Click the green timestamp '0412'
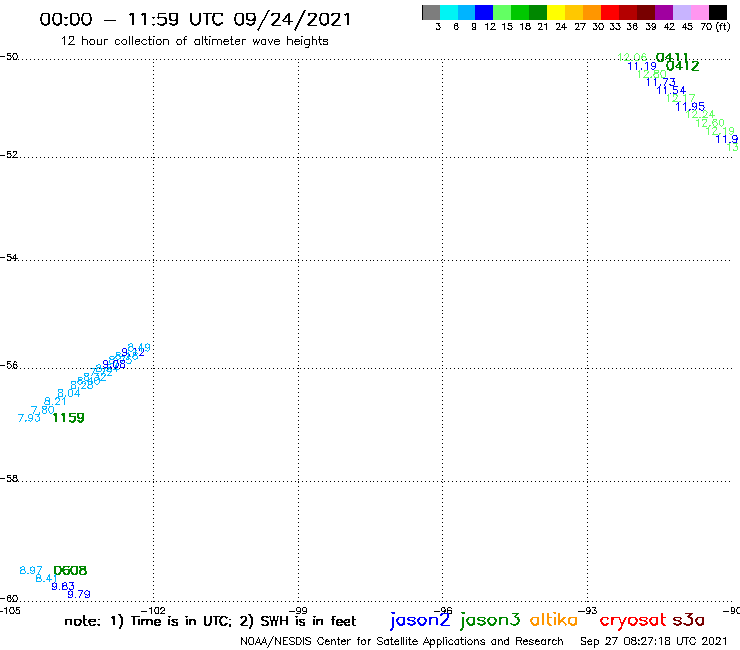The image size is (740, 650). point(682,66)
